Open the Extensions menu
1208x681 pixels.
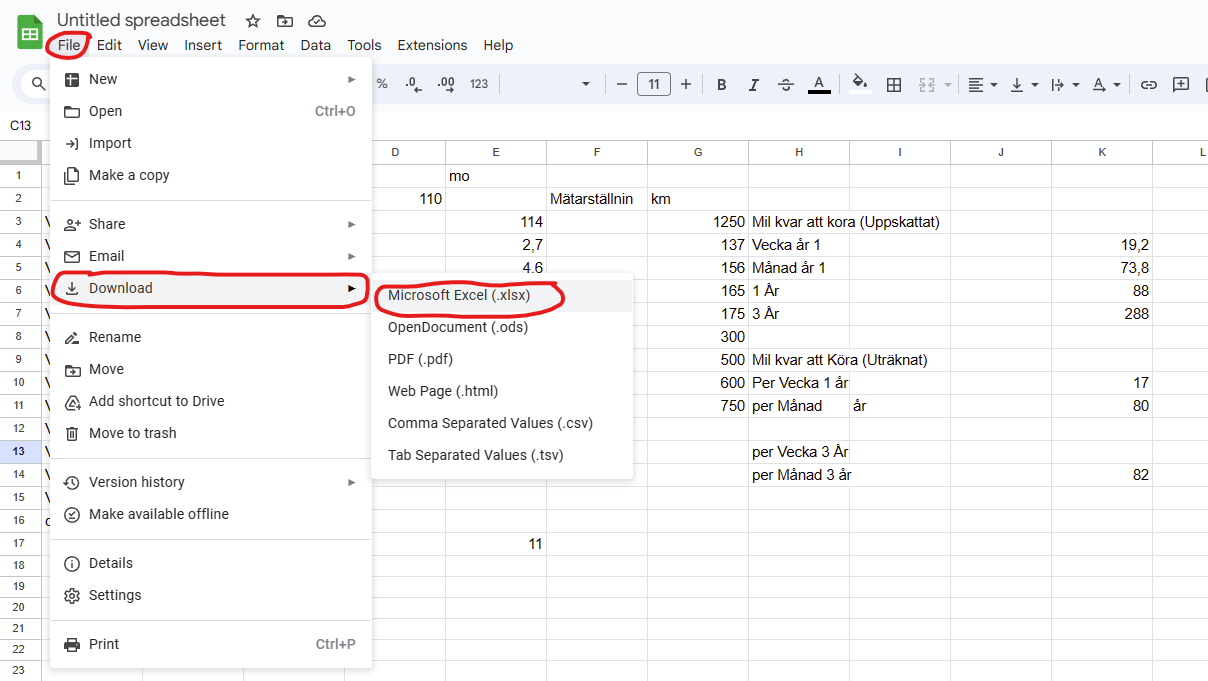[x=432, y=45]
